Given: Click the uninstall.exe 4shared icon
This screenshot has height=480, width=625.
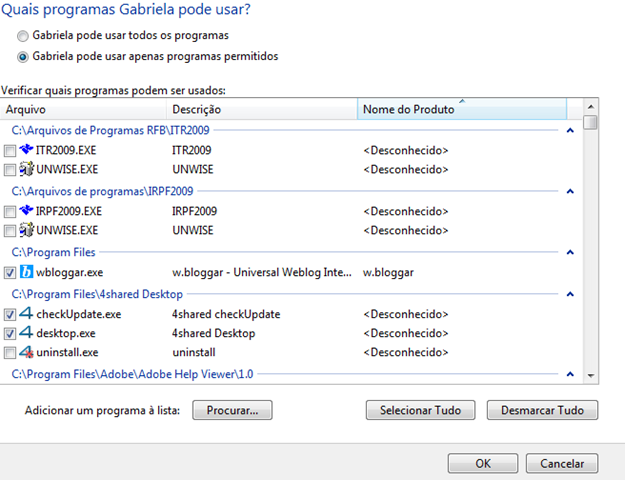Looking at the screenshot, I should point(26,352).
